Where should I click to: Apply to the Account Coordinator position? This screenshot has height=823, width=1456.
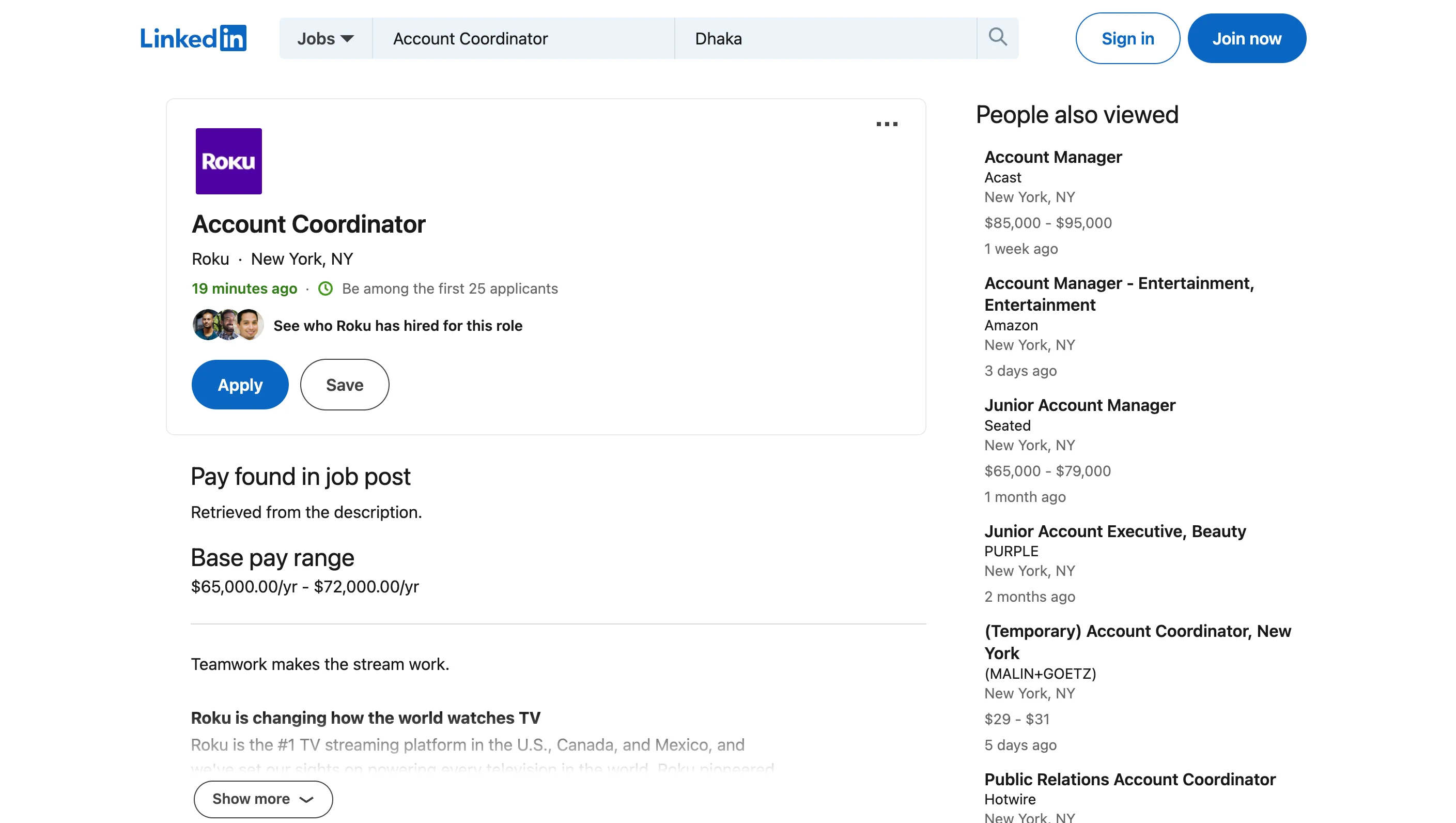tap(239, 384)
